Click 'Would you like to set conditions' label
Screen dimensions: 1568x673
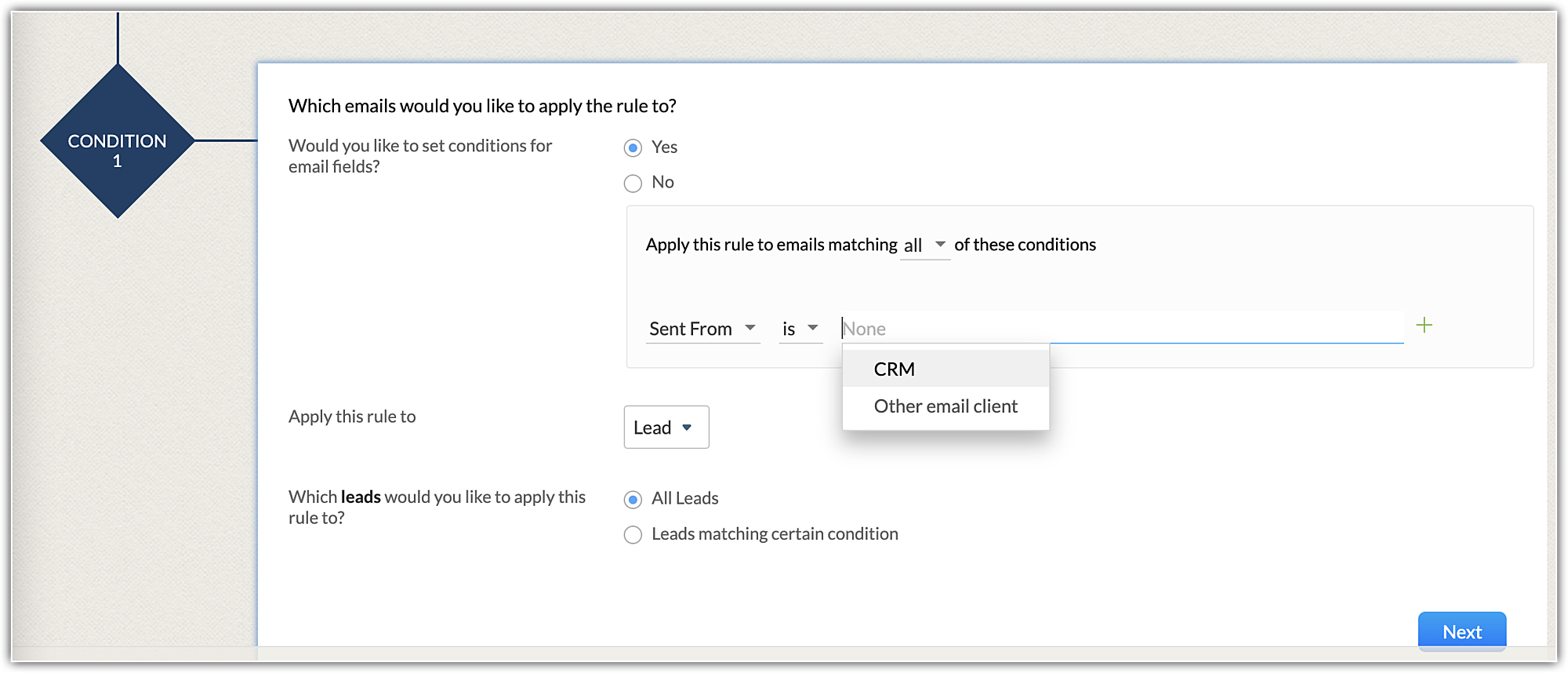[420, 156]
